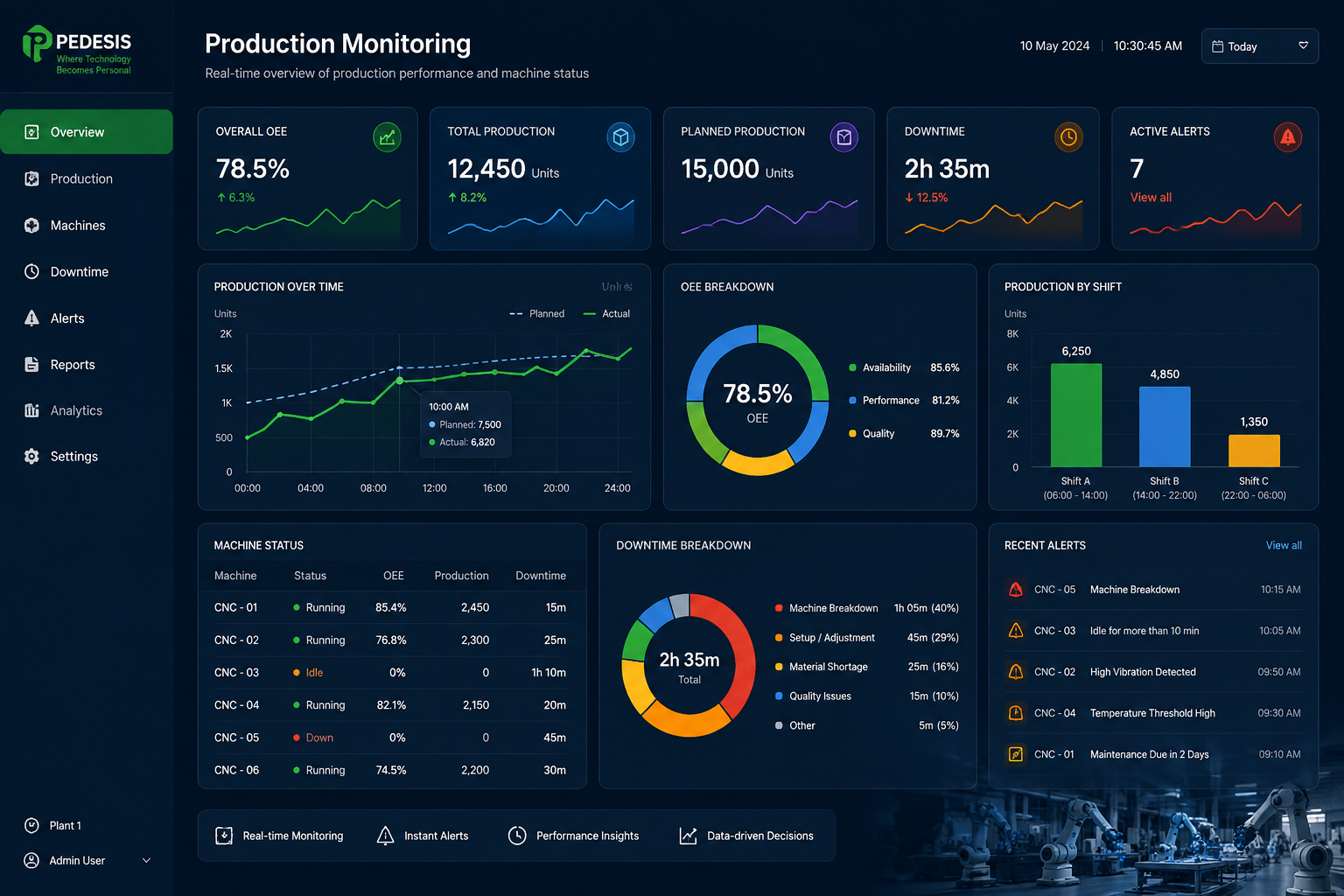Click the Shift C orange bar
The image size is (1344, 896).
pos(1254,451)
